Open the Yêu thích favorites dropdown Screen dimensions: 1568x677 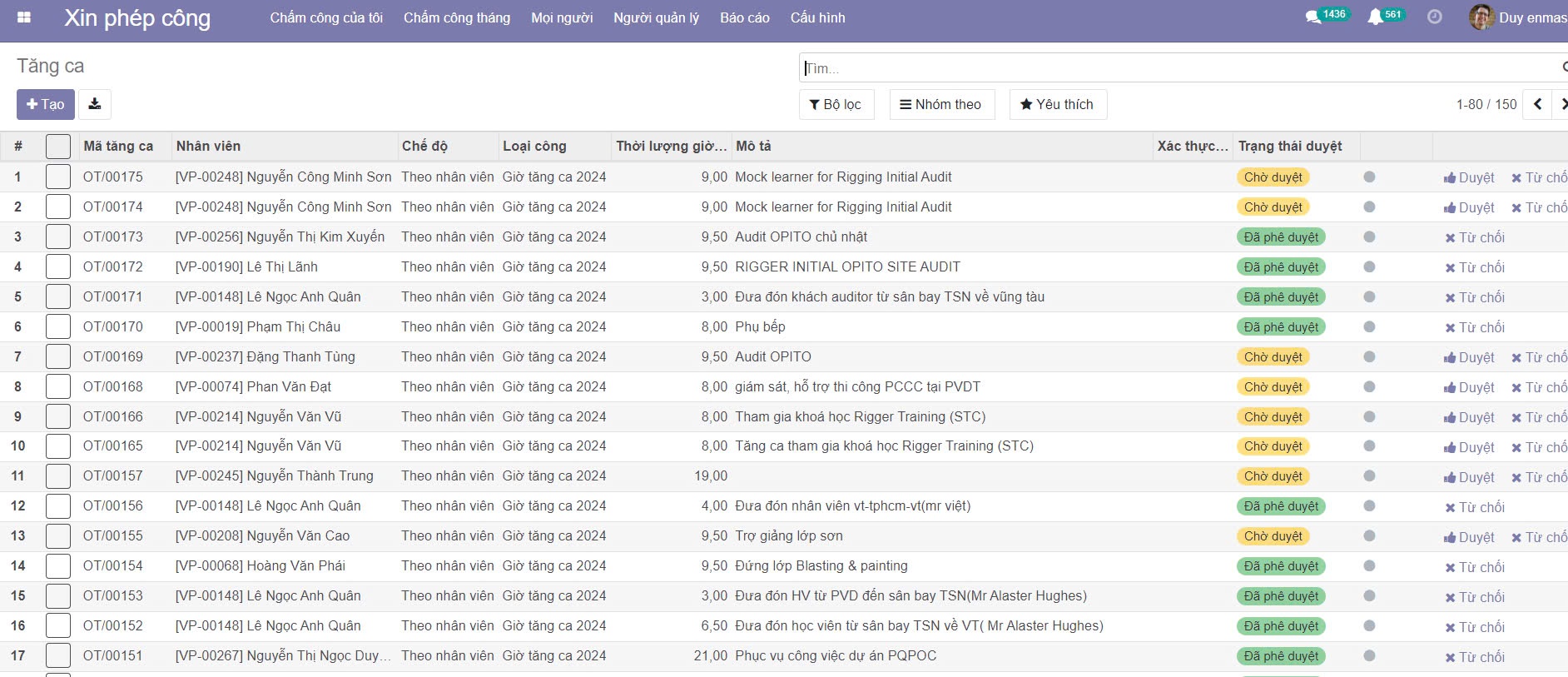pyautogui.click(x=1057, y=104)
